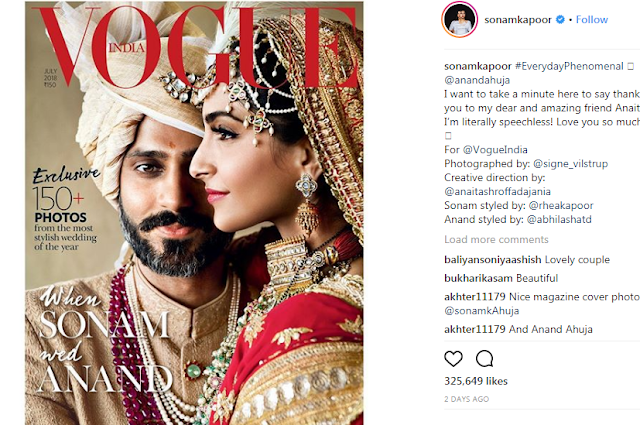Click the Vogue India cover photo
640x425 pixels.
click(x=194, y=213)
